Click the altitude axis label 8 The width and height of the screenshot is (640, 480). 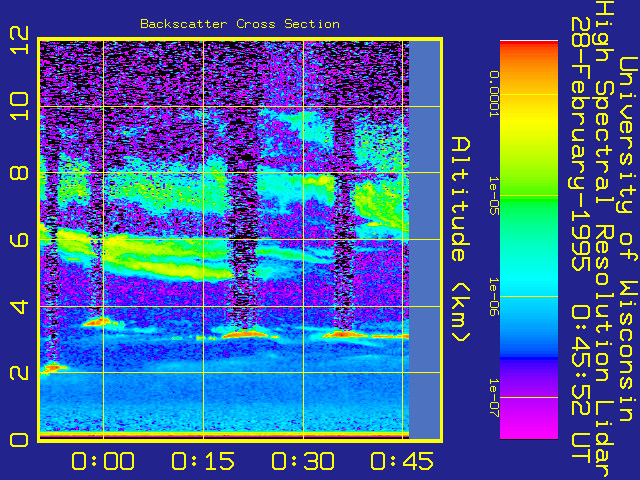pos(19,172)
